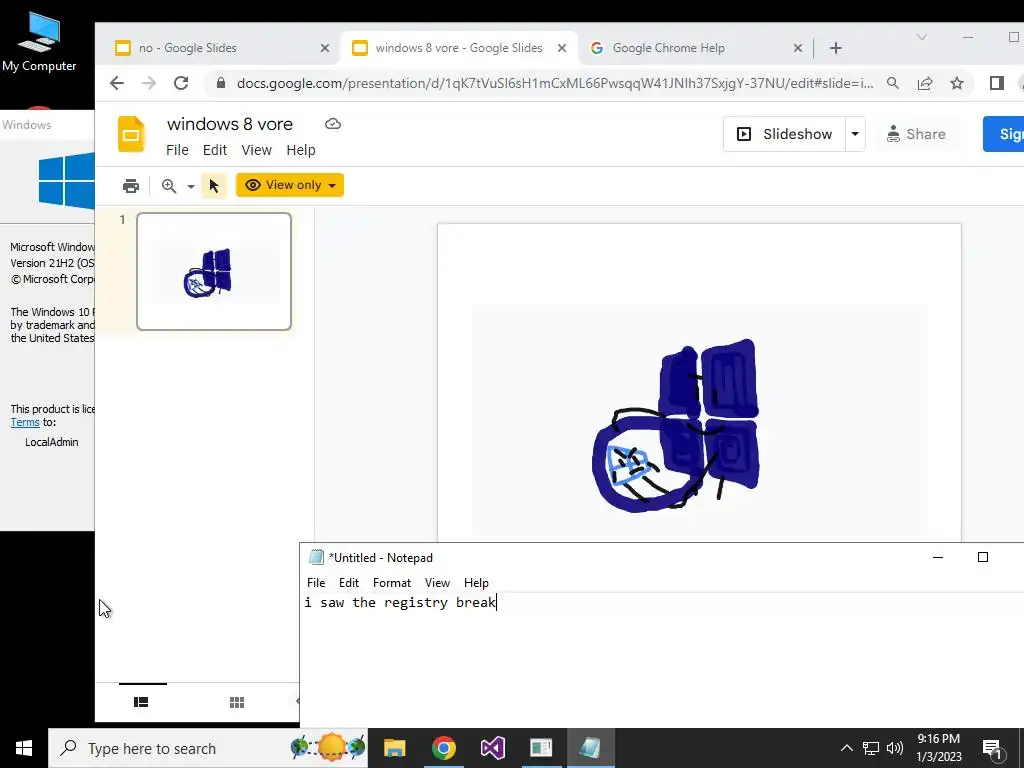This screenshot has width=1024, height=768.
Task: Reload the page in Chrome
Action: coord(181,83)
